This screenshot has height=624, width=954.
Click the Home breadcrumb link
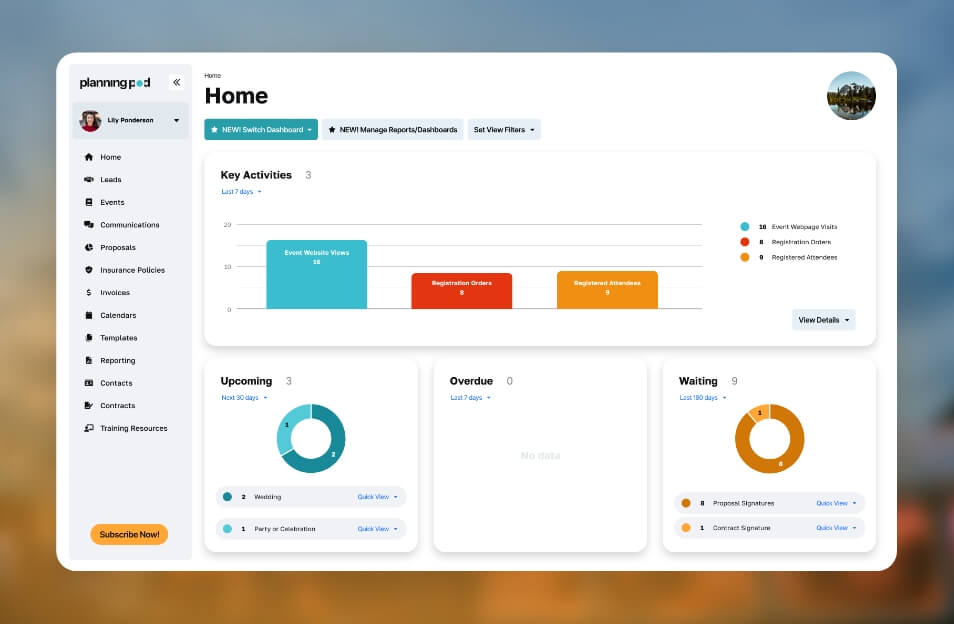tap(212, 75)
